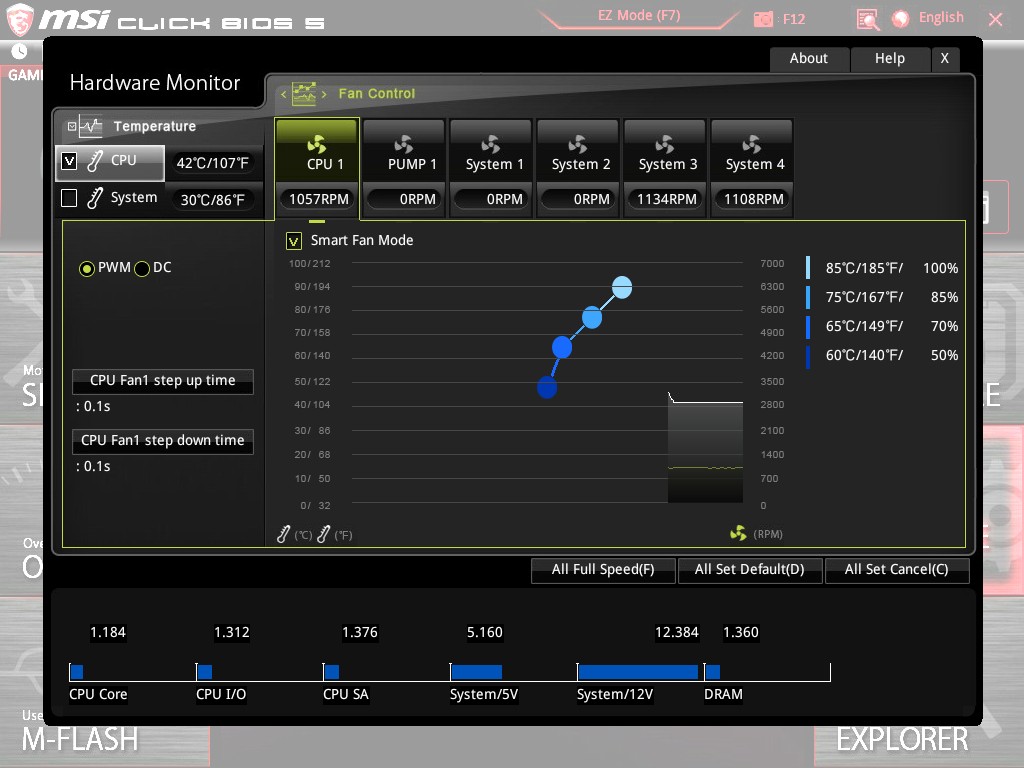Click the 65°C 70% curve point
The image size is (1024, 768).
point(562,347)
